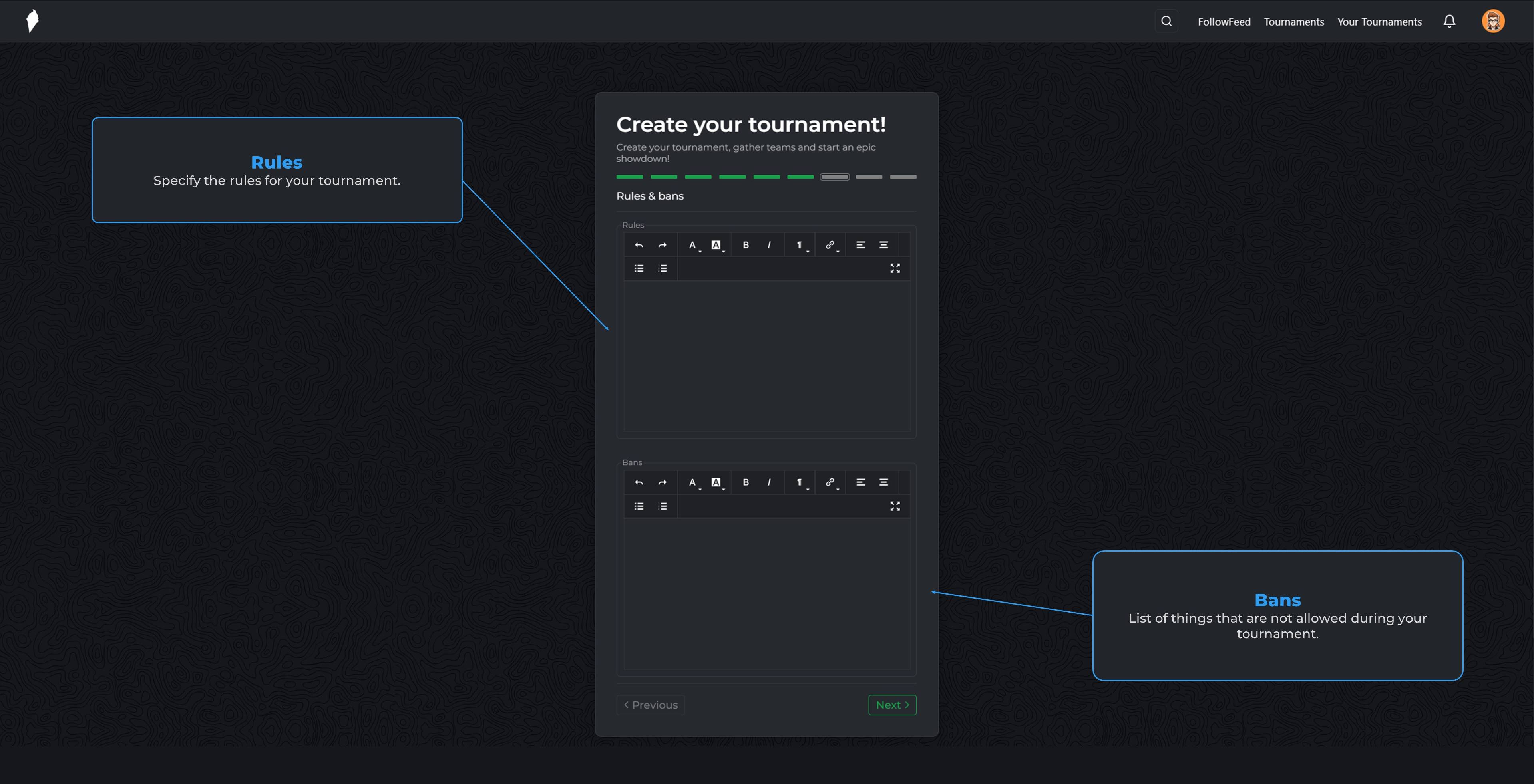This screenshot has width=1534, height=784.
Task: Center align text in Rules editor
Action: pyautogui.click(x=884, y=245)
